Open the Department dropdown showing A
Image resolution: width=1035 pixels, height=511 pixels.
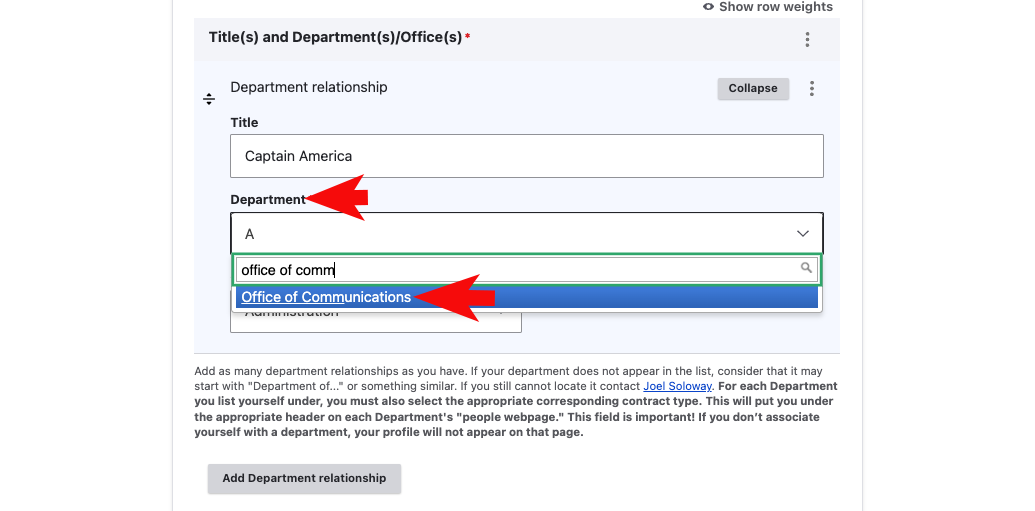(527, 234)
